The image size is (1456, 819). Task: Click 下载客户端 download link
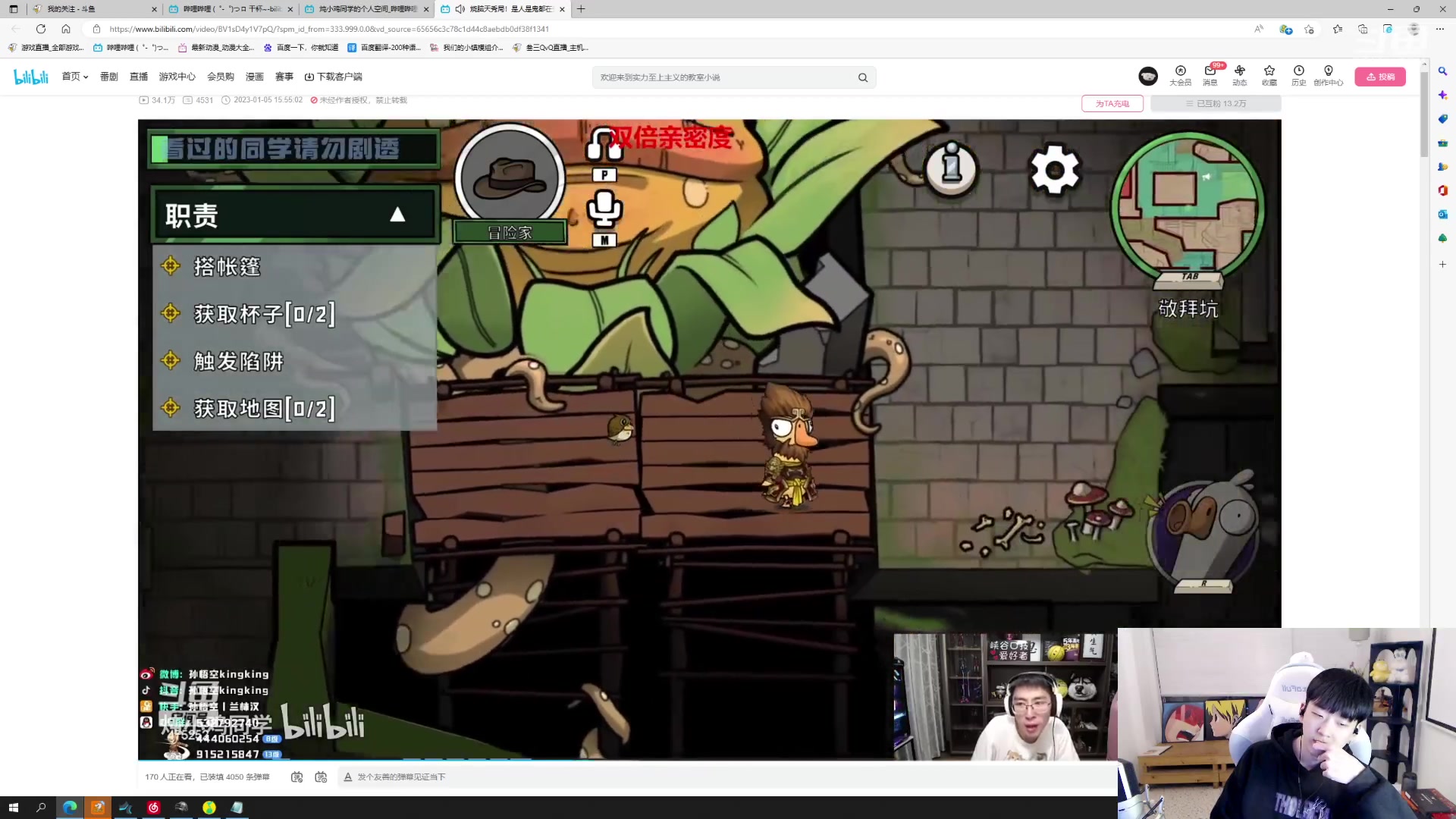(x=334, y=77)
